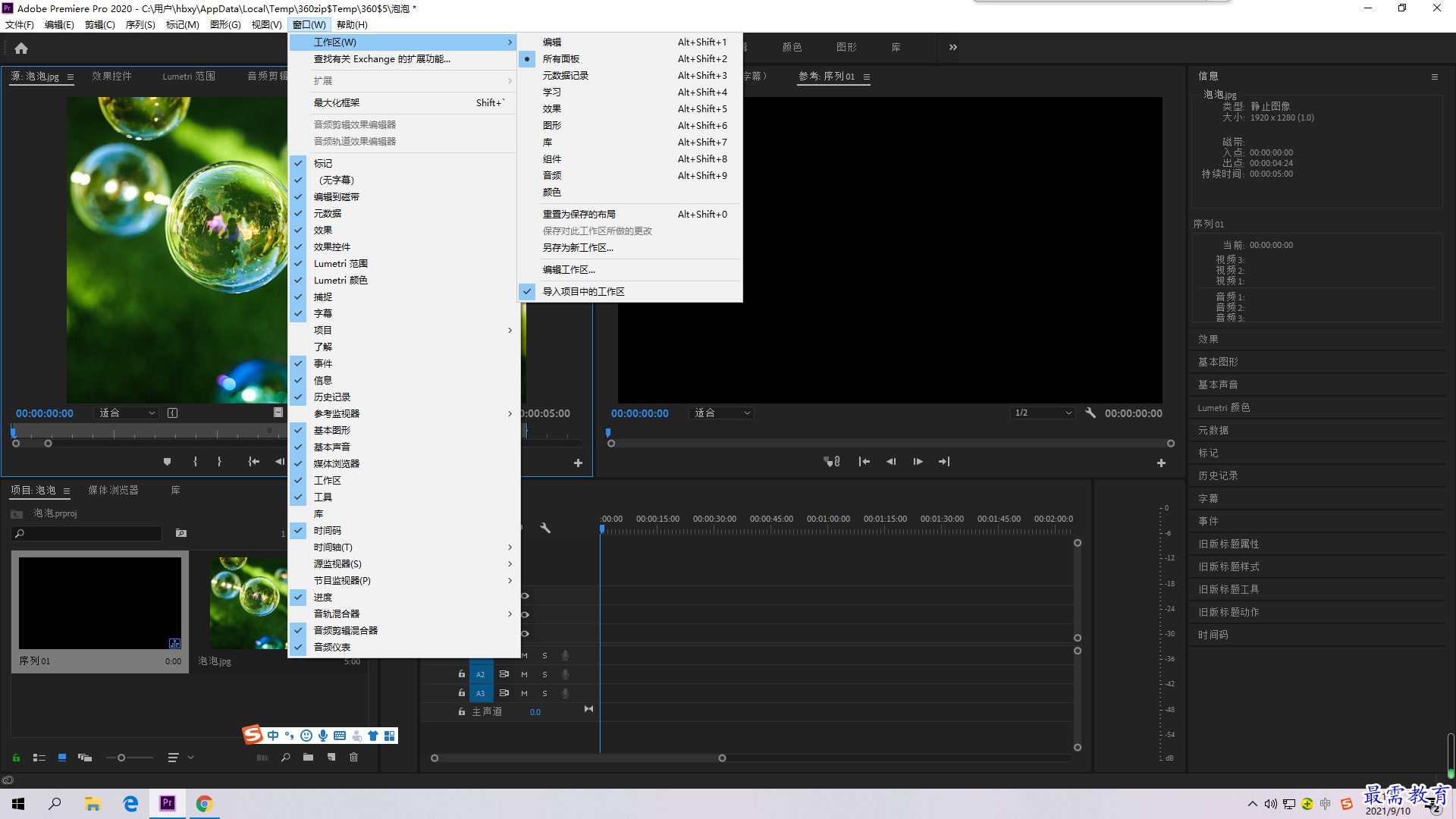Open 序列(S) menu
This screenshot has height=819, width=1456.
(140, 25)
